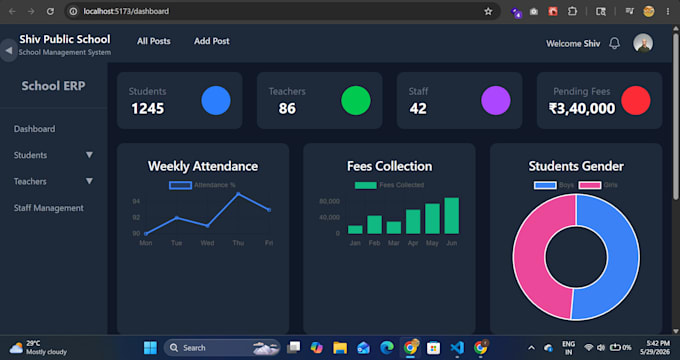
Task: Click the blue circle on Students card
Action: [216, 101]
